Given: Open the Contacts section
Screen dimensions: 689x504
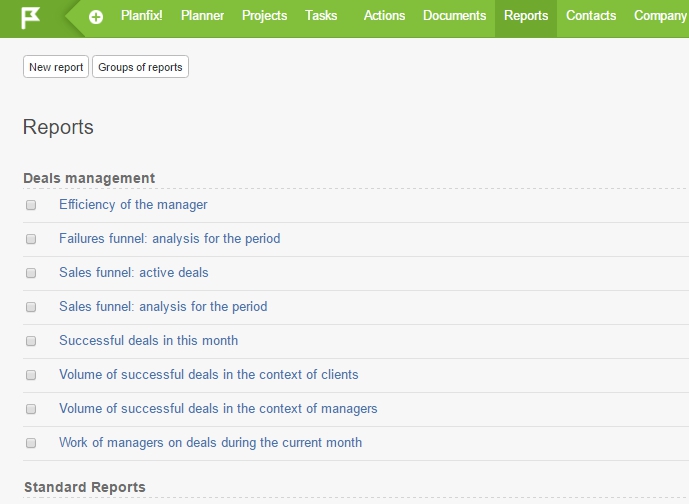Looking at the screenshot, I should [x=591, y=16].
